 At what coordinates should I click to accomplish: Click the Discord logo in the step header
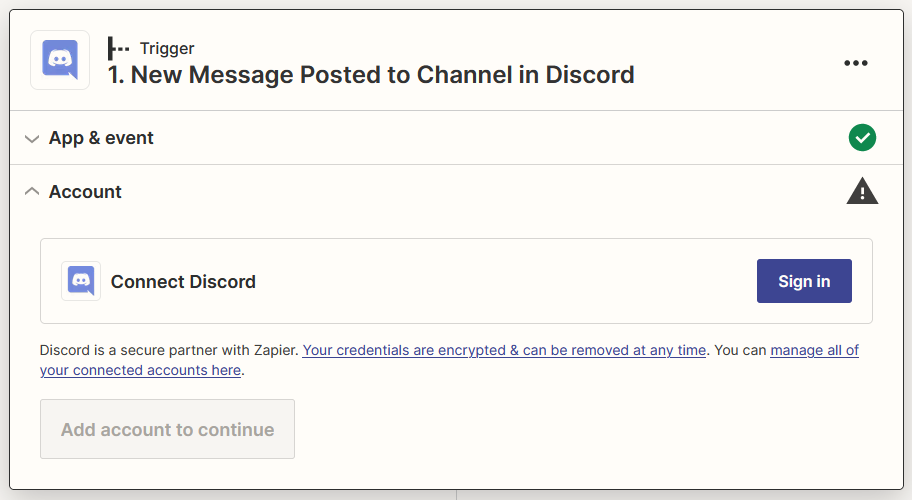(60, 60)
